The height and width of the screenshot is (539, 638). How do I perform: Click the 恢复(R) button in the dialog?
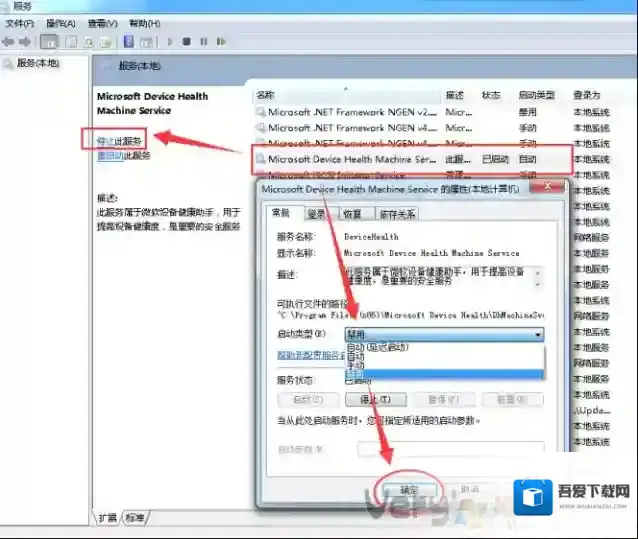512,400
